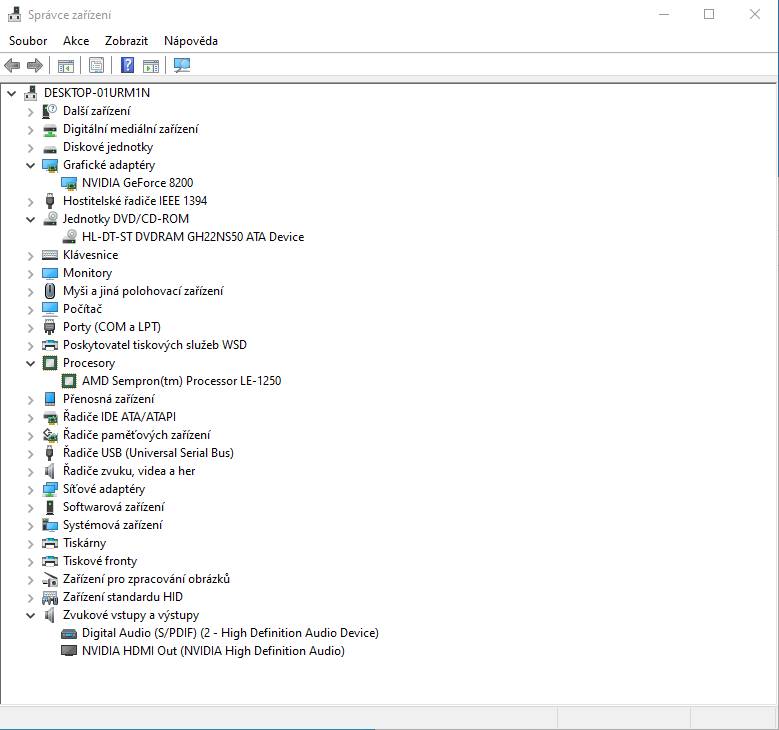Click the AMD Sempron processor chip icon
Viewport: 779px width, 730px height.
[69, 381]
